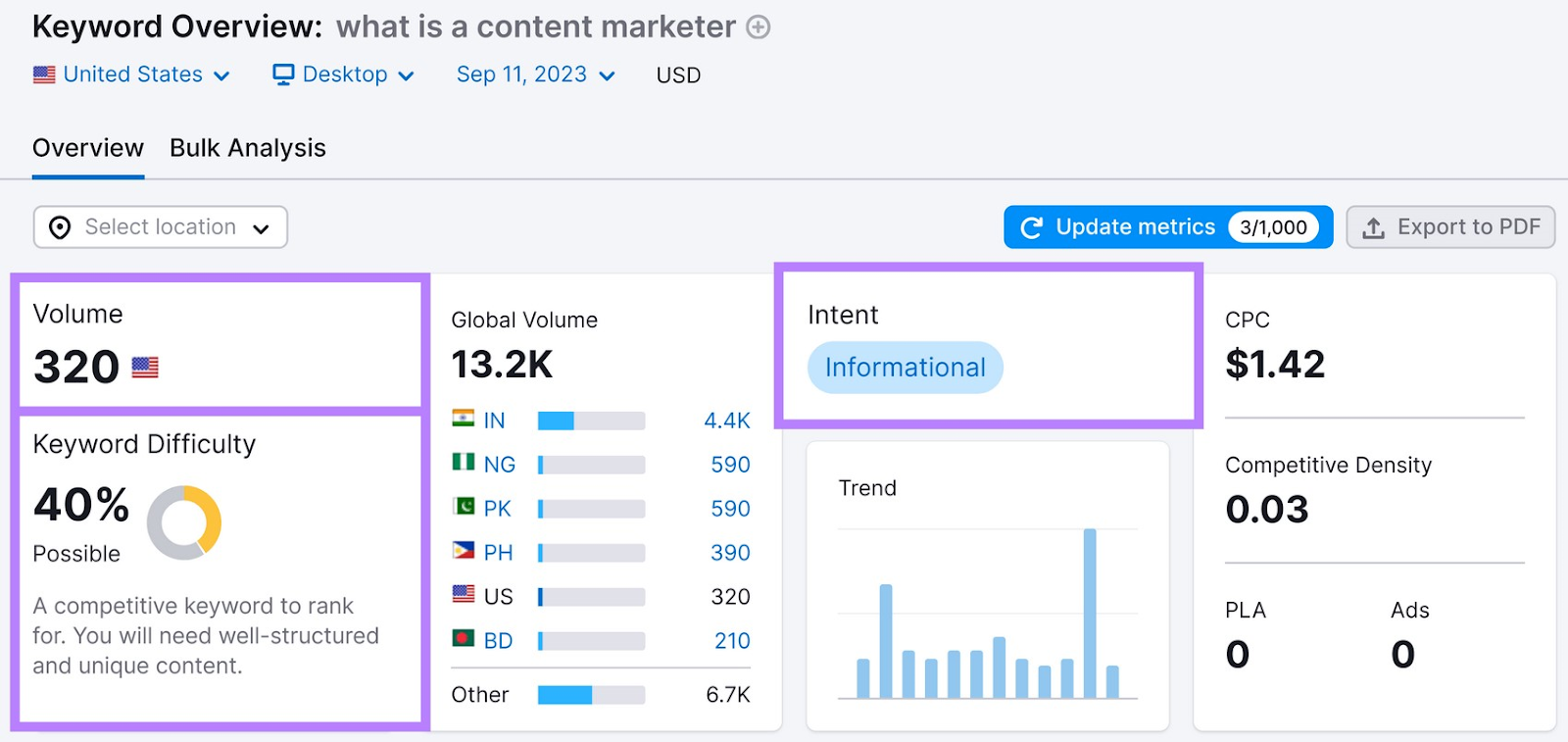Click the US flag beside United States

[43, 74]
